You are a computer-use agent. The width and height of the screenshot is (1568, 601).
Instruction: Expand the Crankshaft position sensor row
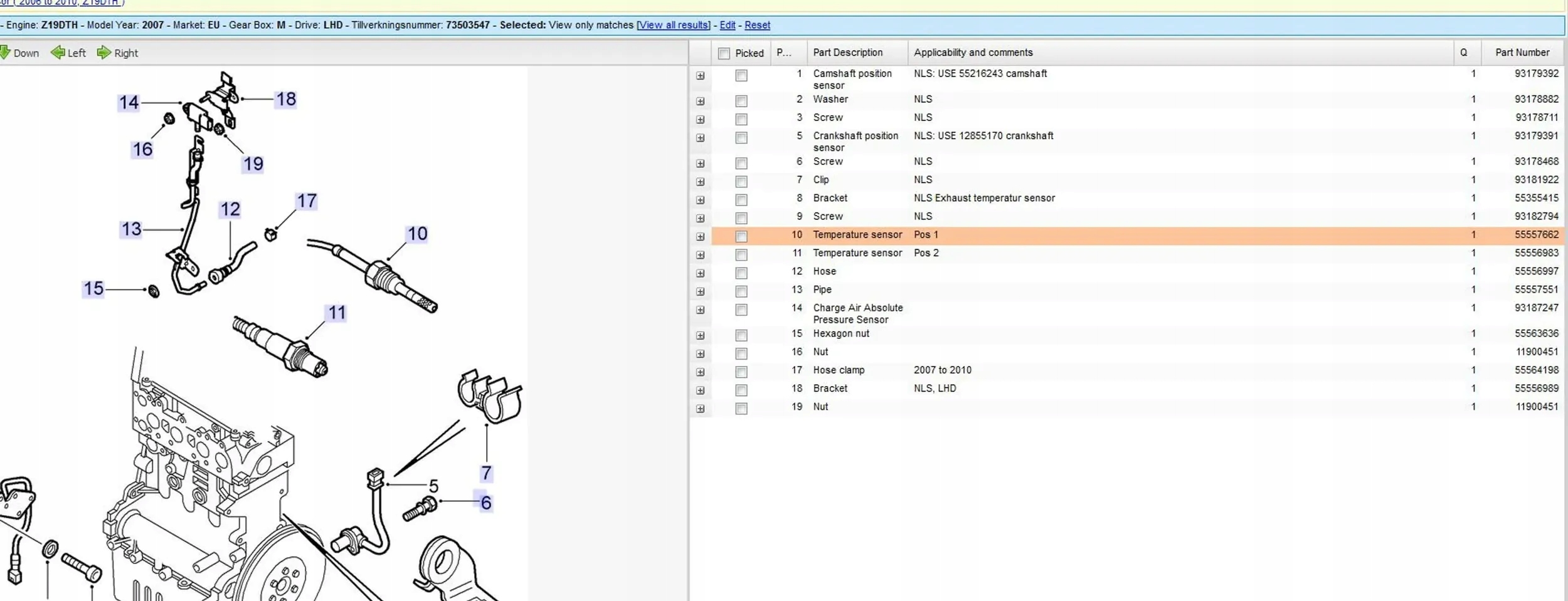701,138
